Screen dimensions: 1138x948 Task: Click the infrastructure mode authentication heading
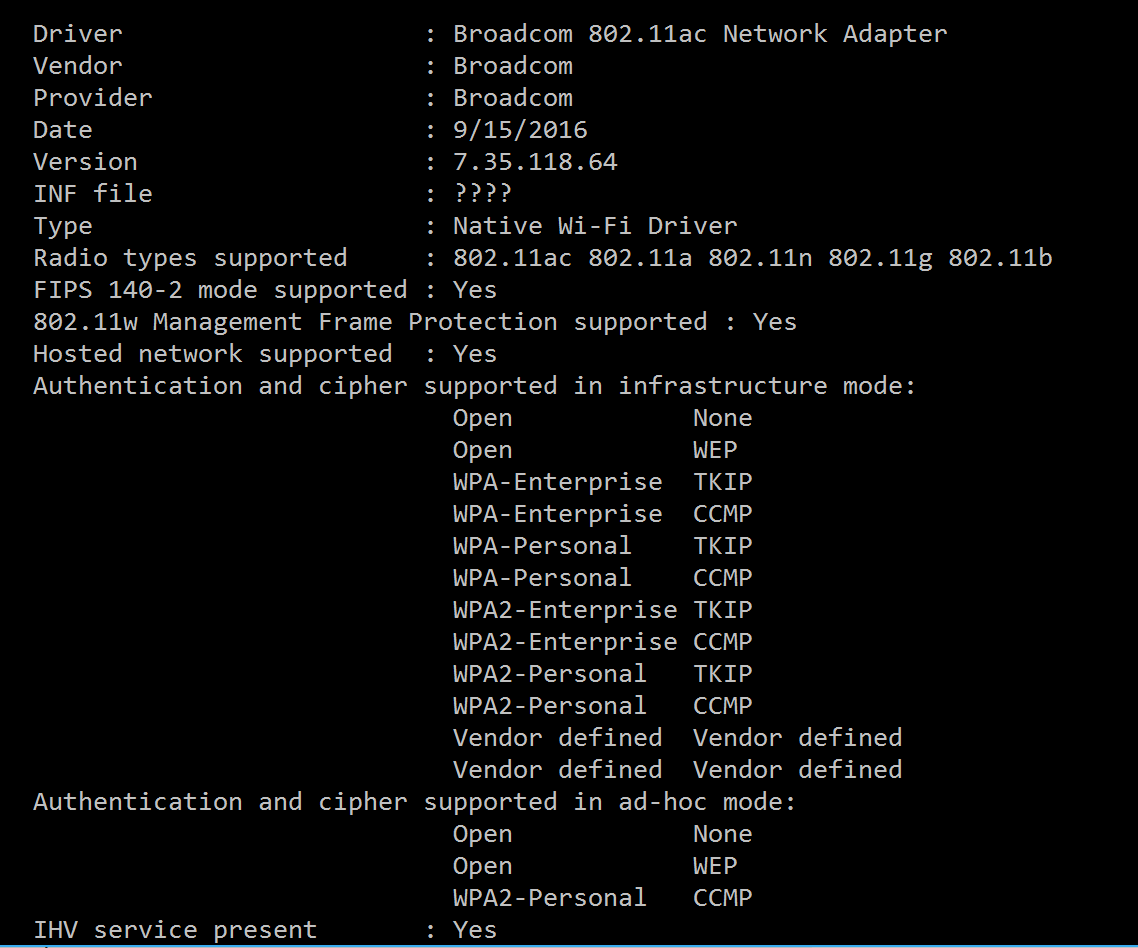474,386
